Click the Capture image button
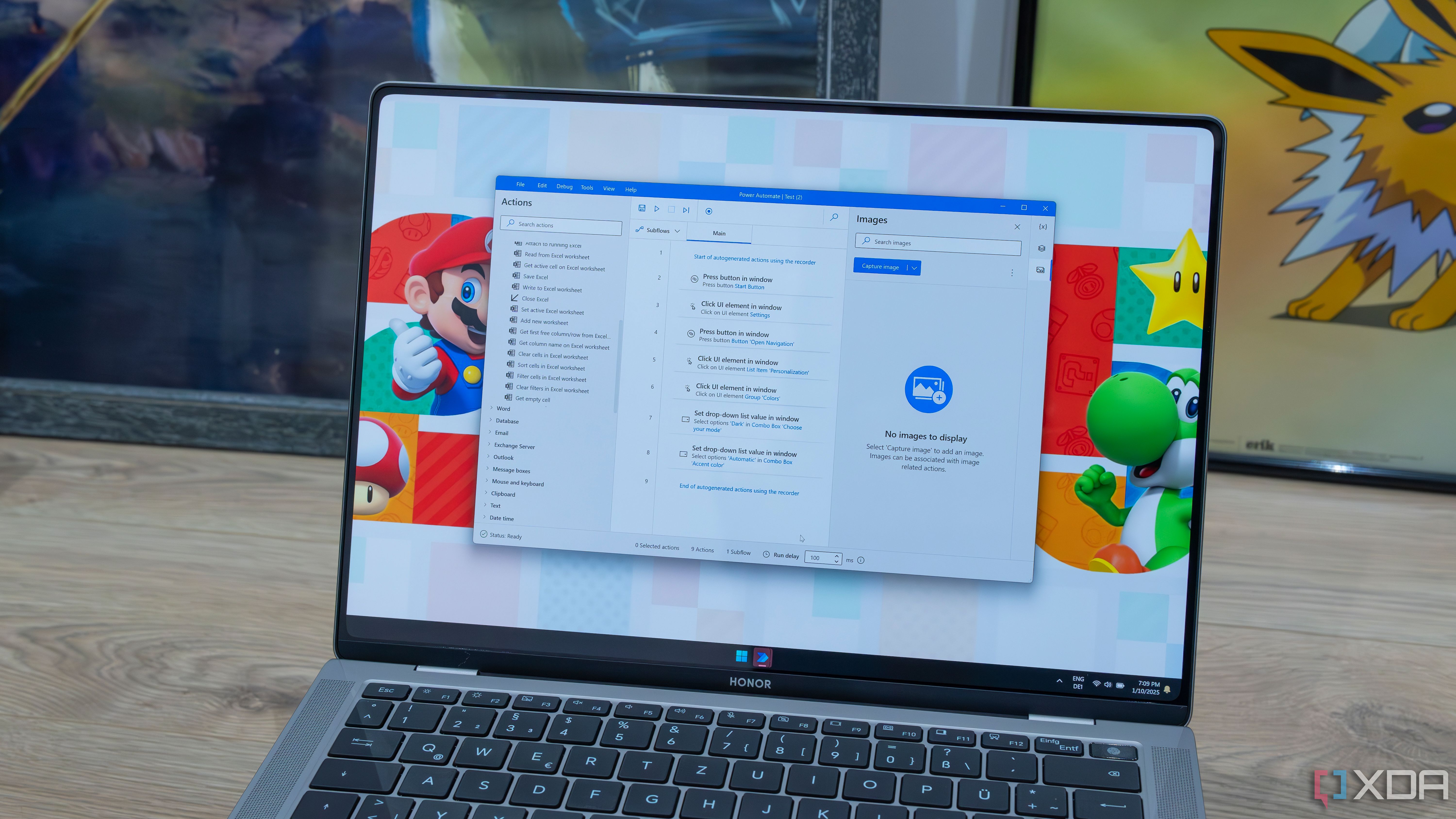Viewport: 1456px width, 819px height. [x=882, y=266]
